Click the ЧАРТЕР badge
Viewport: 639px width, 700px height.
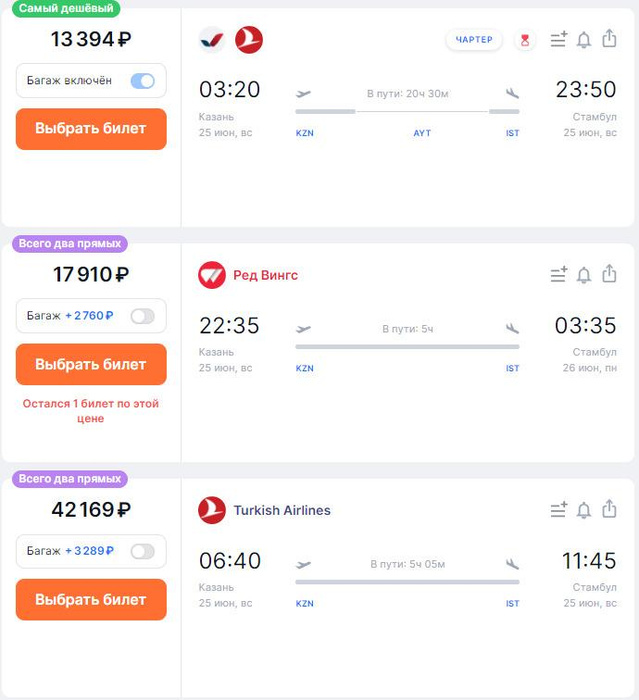pos(474,40)
